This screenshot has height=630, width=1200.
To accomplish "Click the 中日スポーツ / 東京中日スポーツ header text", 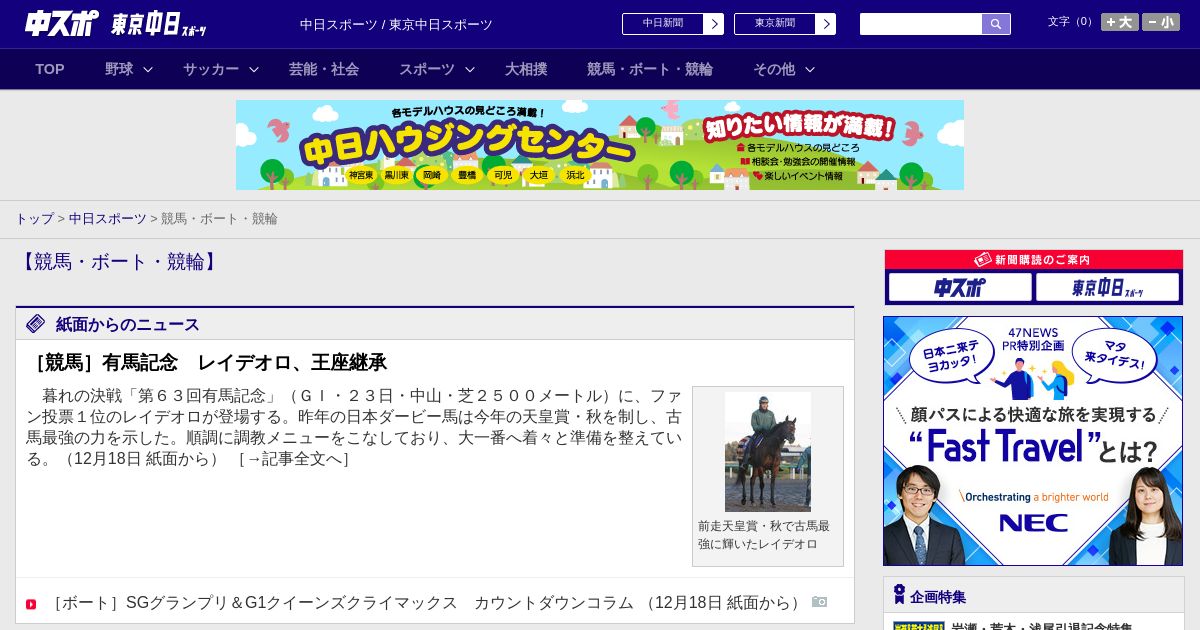I will 396,25.
